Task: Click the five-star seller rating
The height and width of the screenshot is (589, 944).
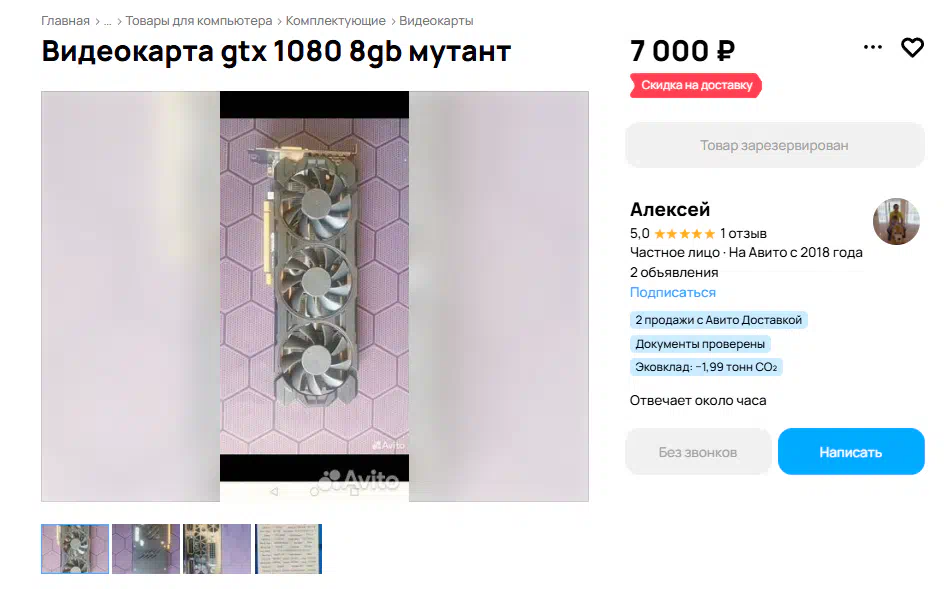Action: [x=684, y=234]
